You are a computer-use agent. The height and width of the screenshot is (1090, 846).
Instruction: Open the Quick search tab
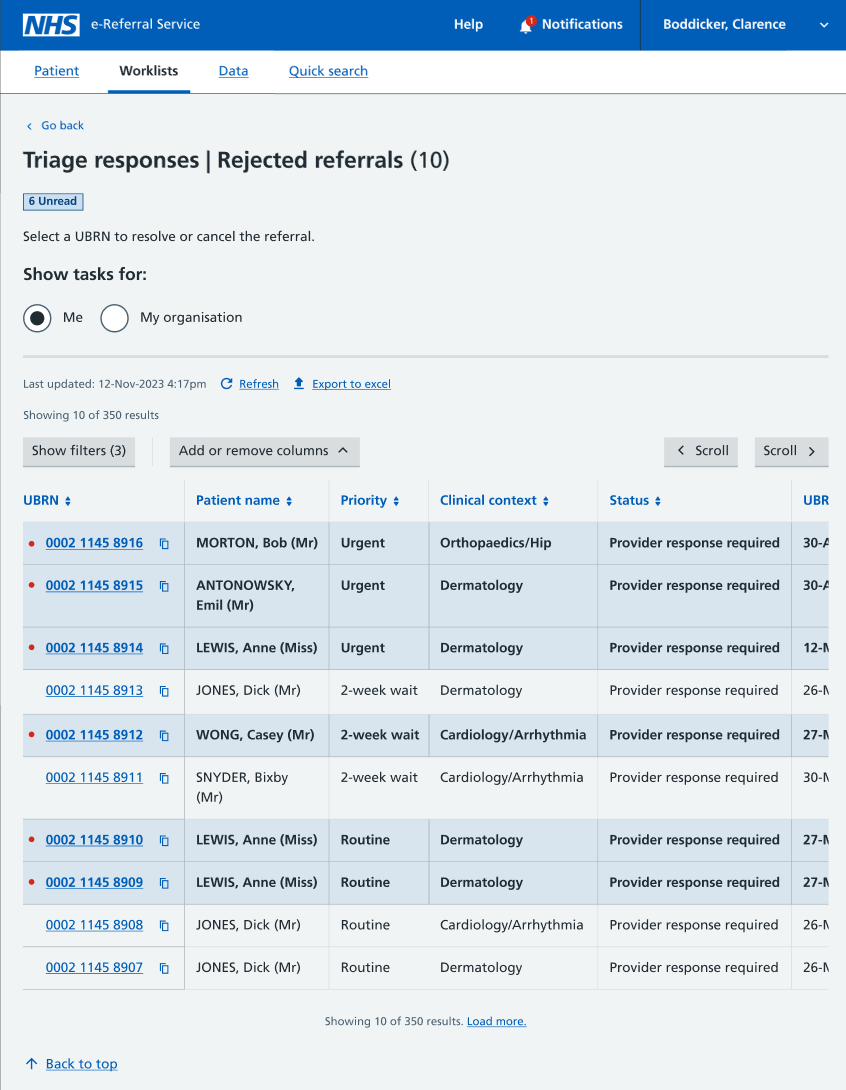tap(328, 71)
